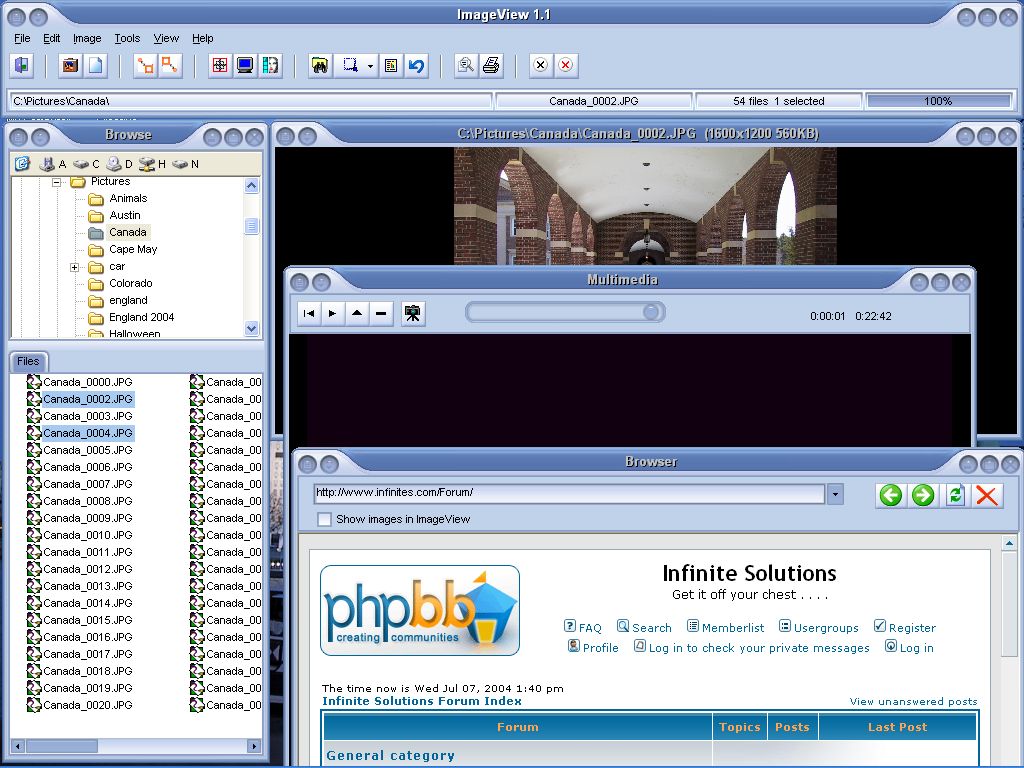Collapse the Pictures folder node

click(x=57, y=182)
